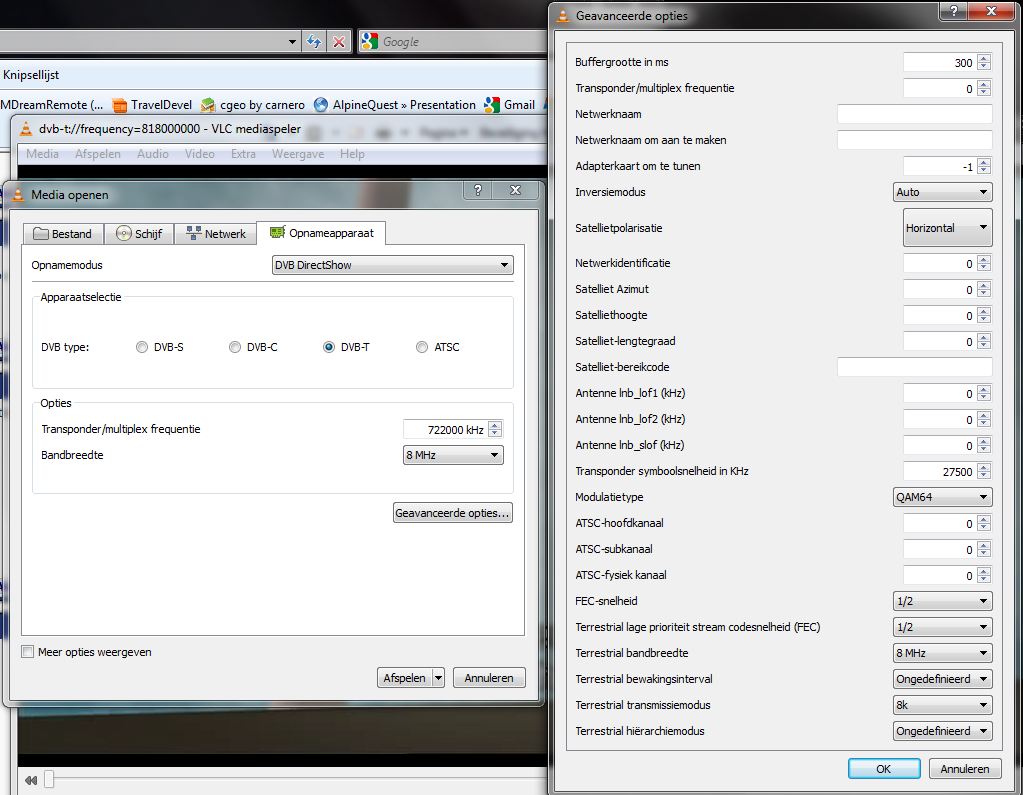Viewport: 1023px width, 795px height.
Task: Click the browser refresh icon
Action: coord(314,42)
